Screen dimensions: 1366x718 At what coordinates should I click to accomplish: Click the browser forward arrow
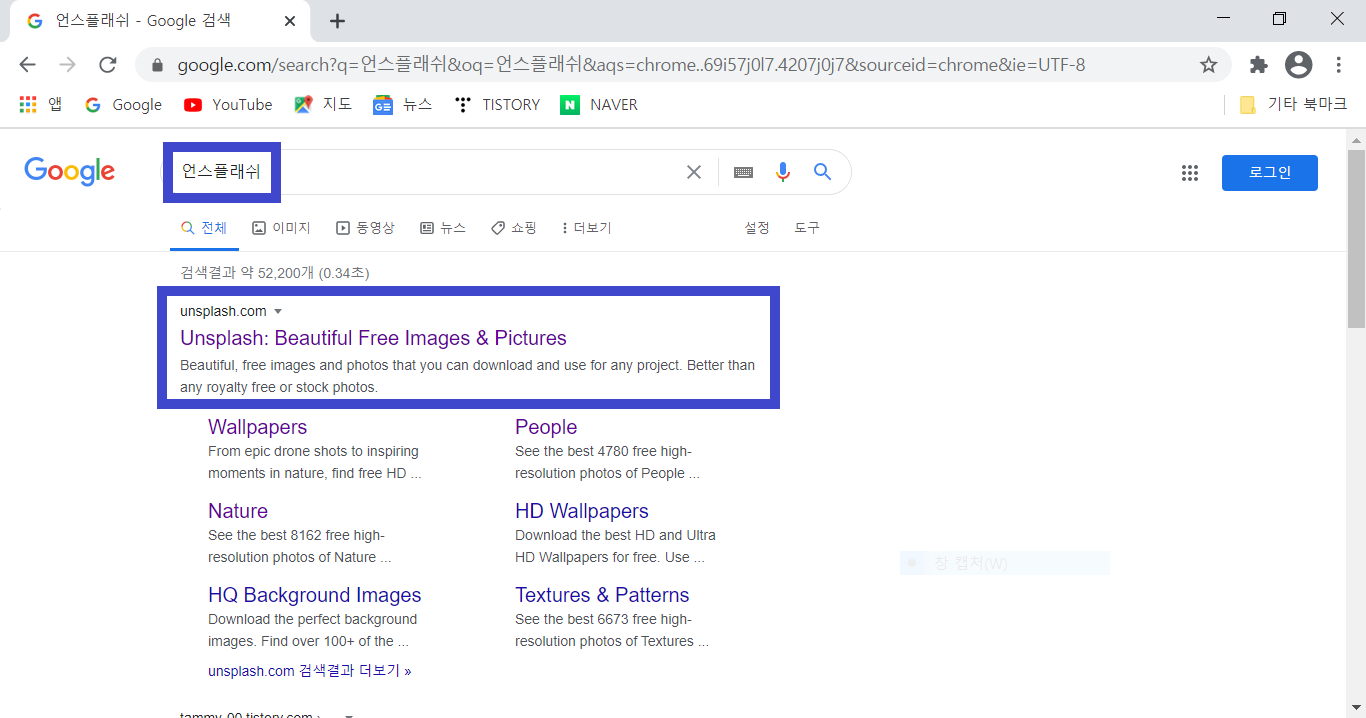coord(67,65)
